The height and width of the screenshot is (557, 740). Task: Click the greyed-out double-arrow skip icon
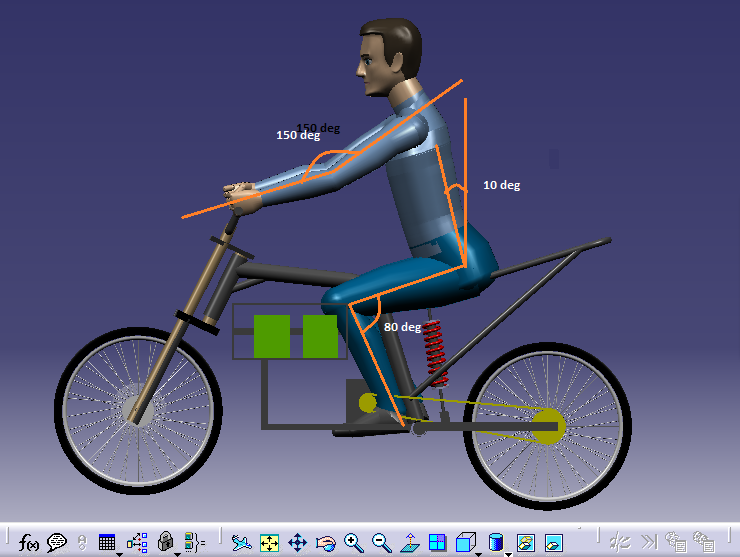tap(649, 542)
